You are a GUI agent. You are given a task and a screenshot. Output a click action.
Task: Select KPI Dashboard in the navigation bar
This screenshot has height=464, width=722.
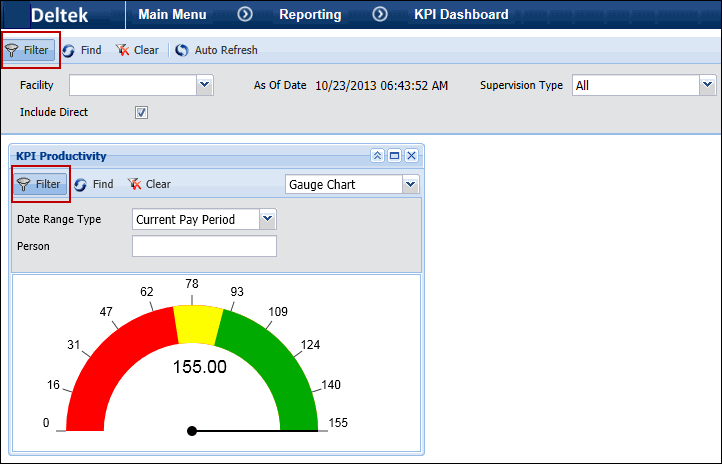tap(461, 15)
